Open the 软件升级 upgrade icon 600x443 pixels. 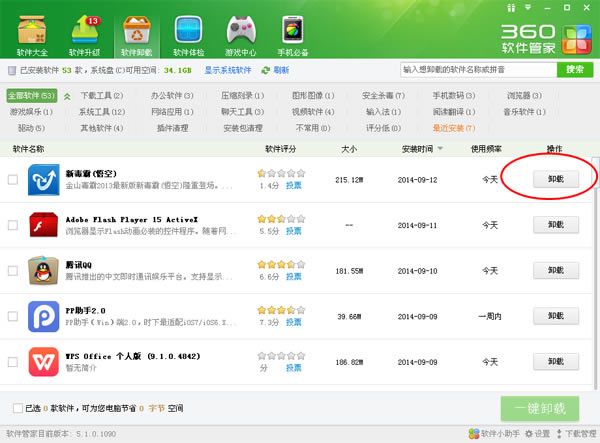pyautogui.click(x=84, y=35)
